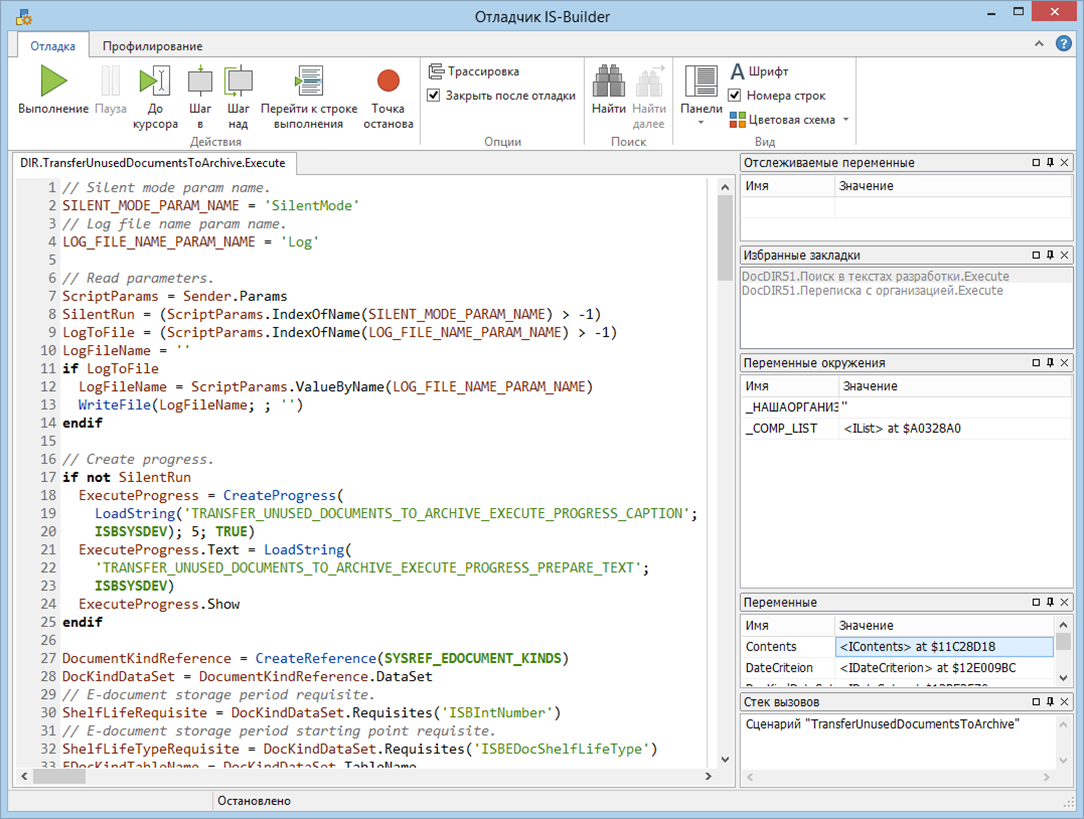
Task: Collapse the ribbon with the chevron
Action: (1038, 44)
